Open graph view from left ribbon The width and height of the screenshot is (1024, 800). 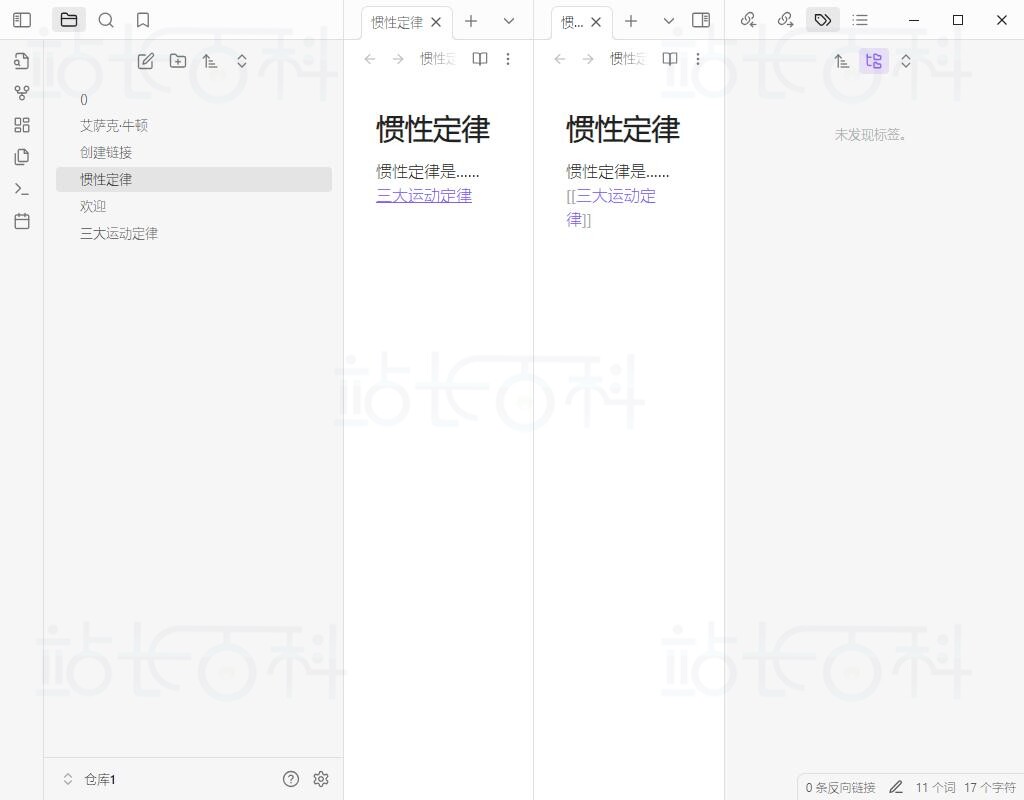pyautogui.click(x=21, y=93)
